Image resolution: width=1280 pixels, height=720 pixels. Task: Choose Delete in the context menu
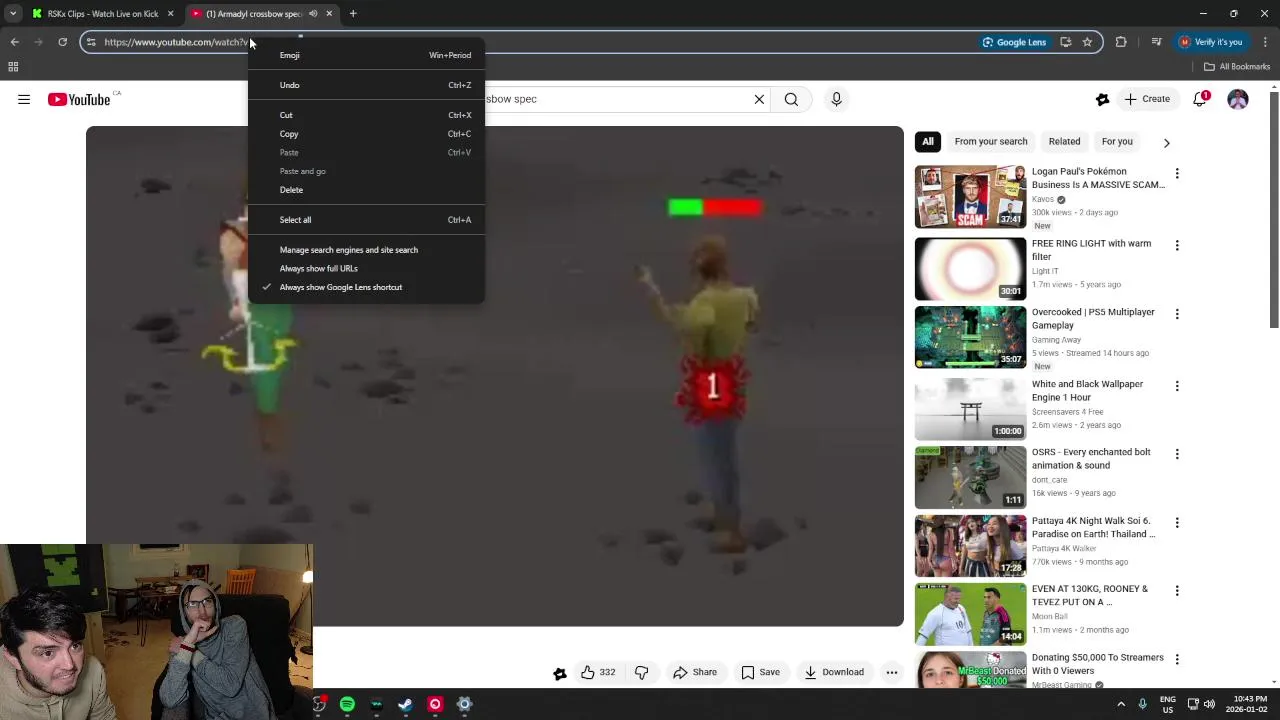[x=366, y=190]
